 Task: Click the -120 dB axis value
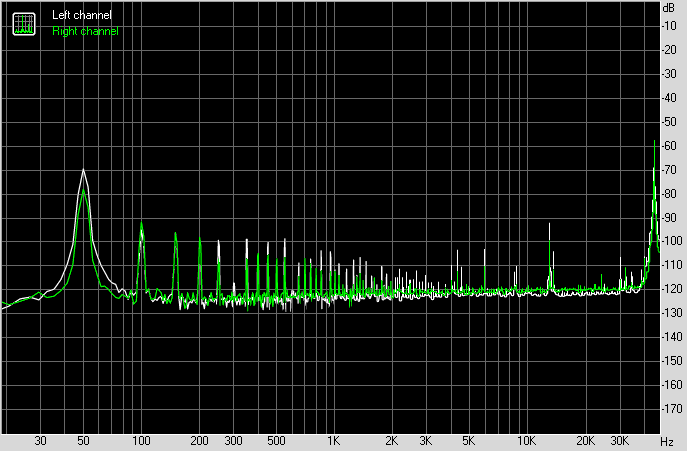(x=671, y=289)
